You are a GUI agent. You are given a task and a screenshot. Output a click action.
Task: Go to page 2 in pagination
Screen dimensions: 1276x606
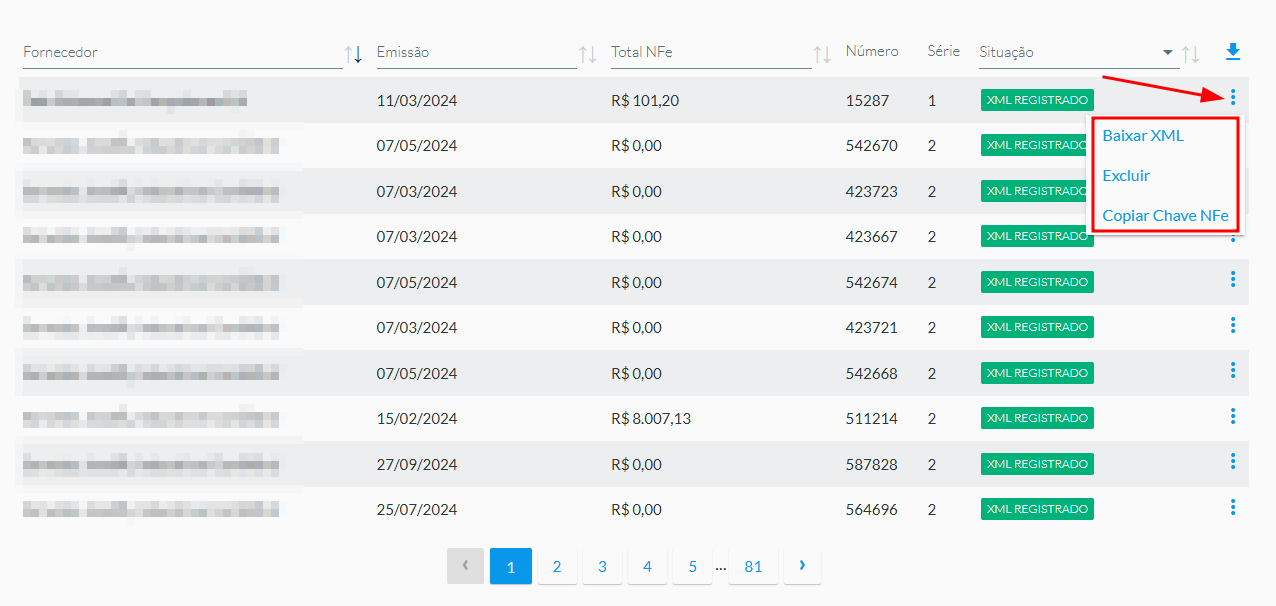tap(557, 566)
